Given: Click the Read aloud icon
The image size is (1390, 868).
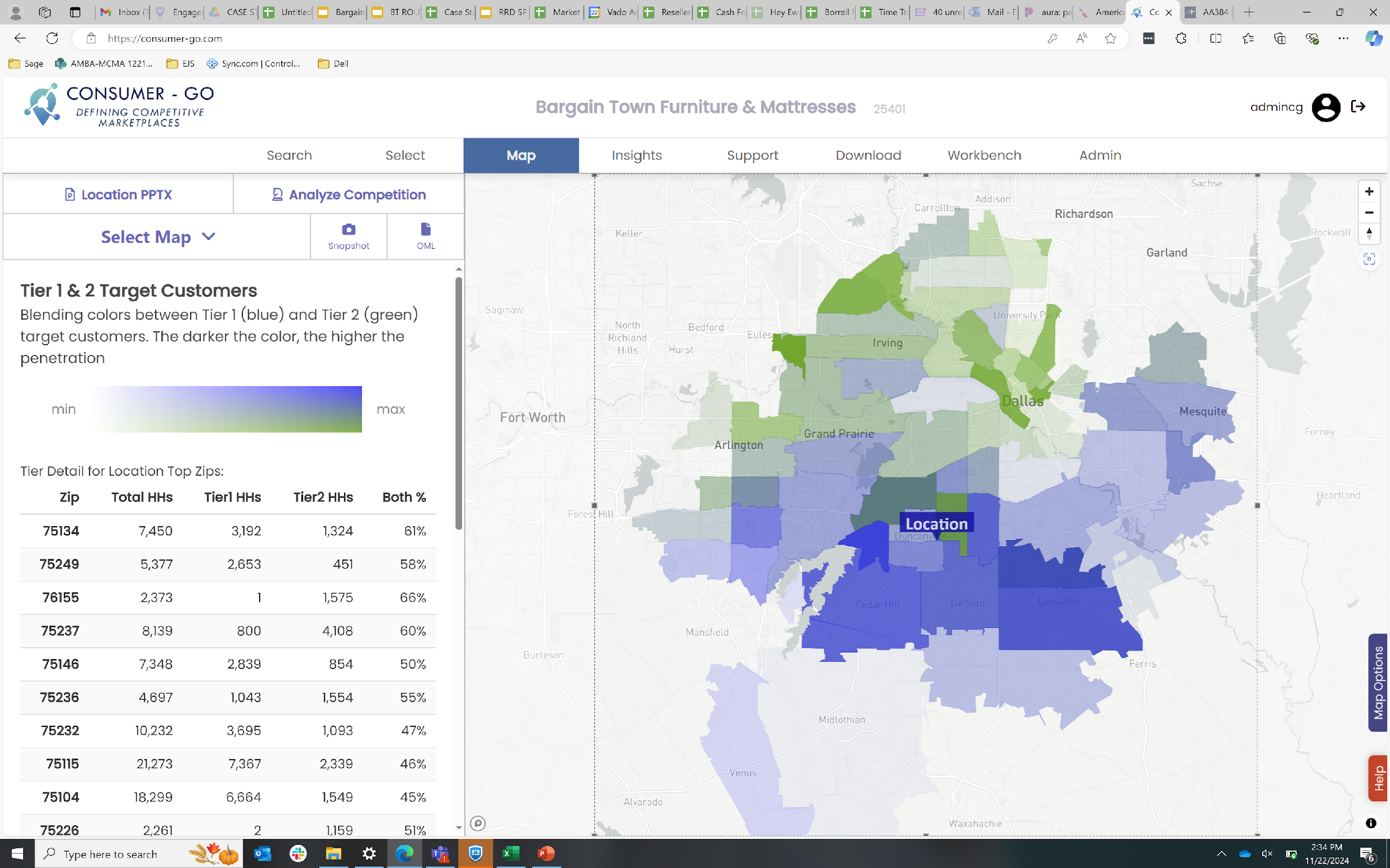Looking at the screenshot, I should [1081, 38].
